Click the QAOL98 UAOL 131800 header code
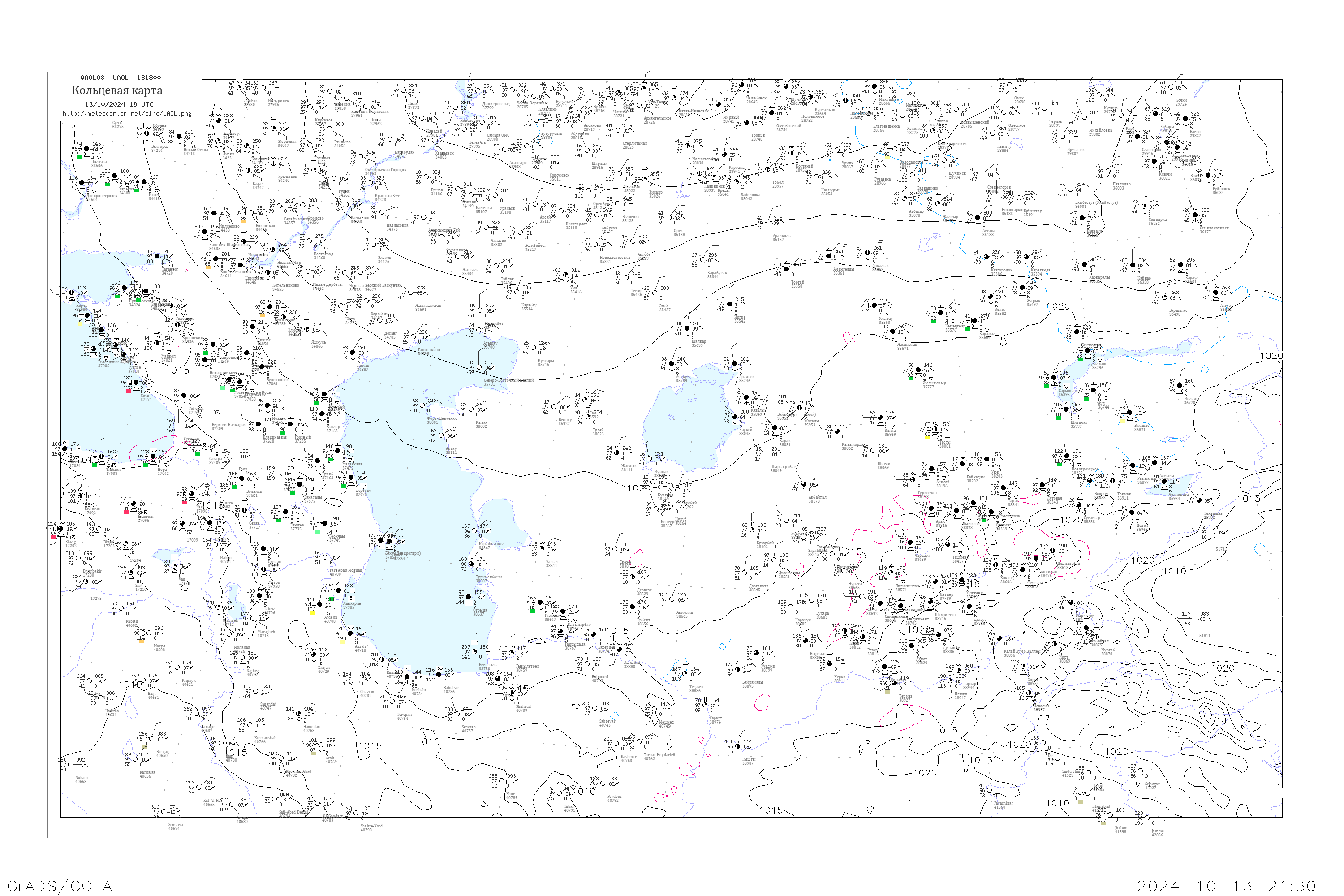 click(x=121, y=78)
